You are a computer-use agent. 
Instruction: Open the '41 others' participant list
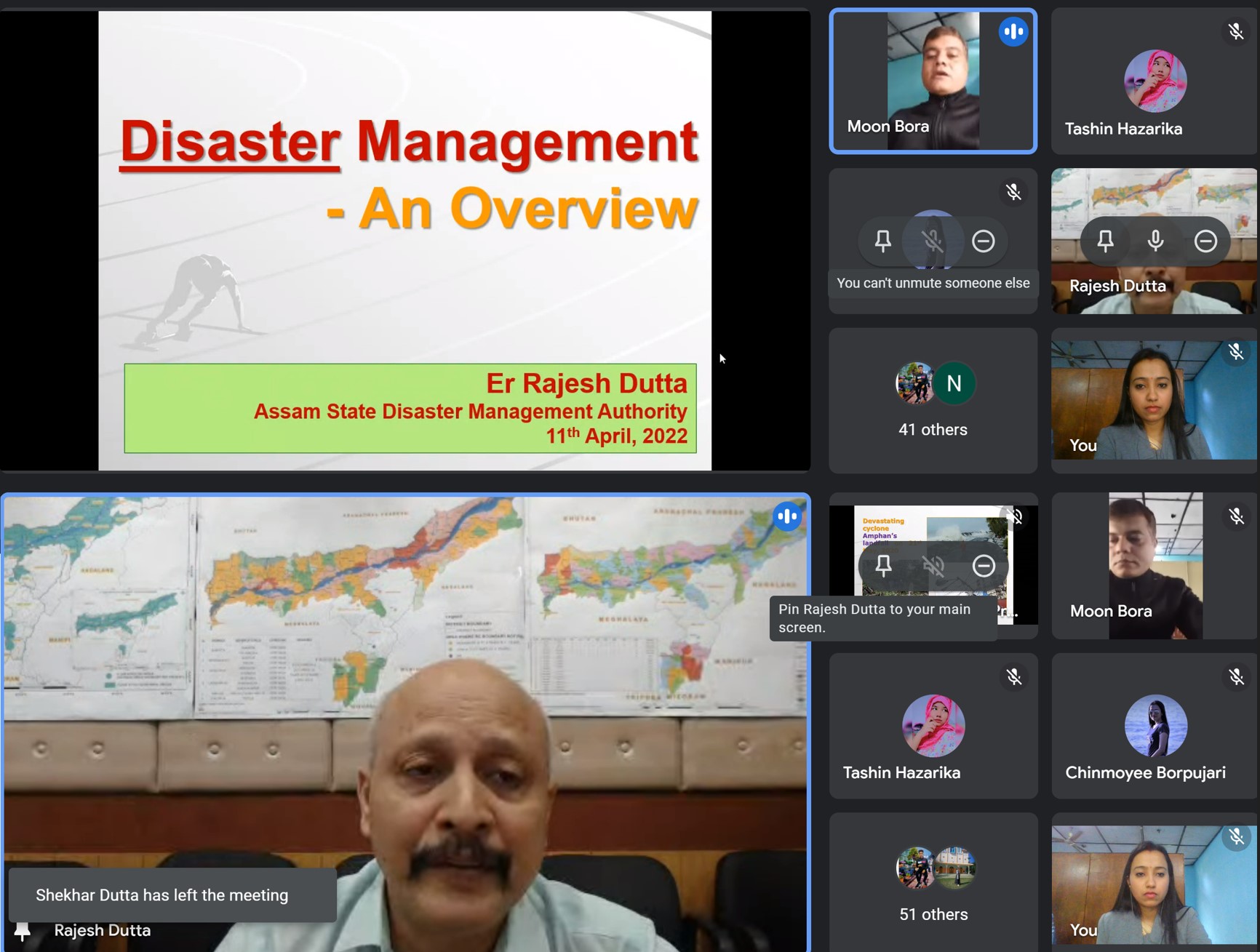[x=933, y=401]
